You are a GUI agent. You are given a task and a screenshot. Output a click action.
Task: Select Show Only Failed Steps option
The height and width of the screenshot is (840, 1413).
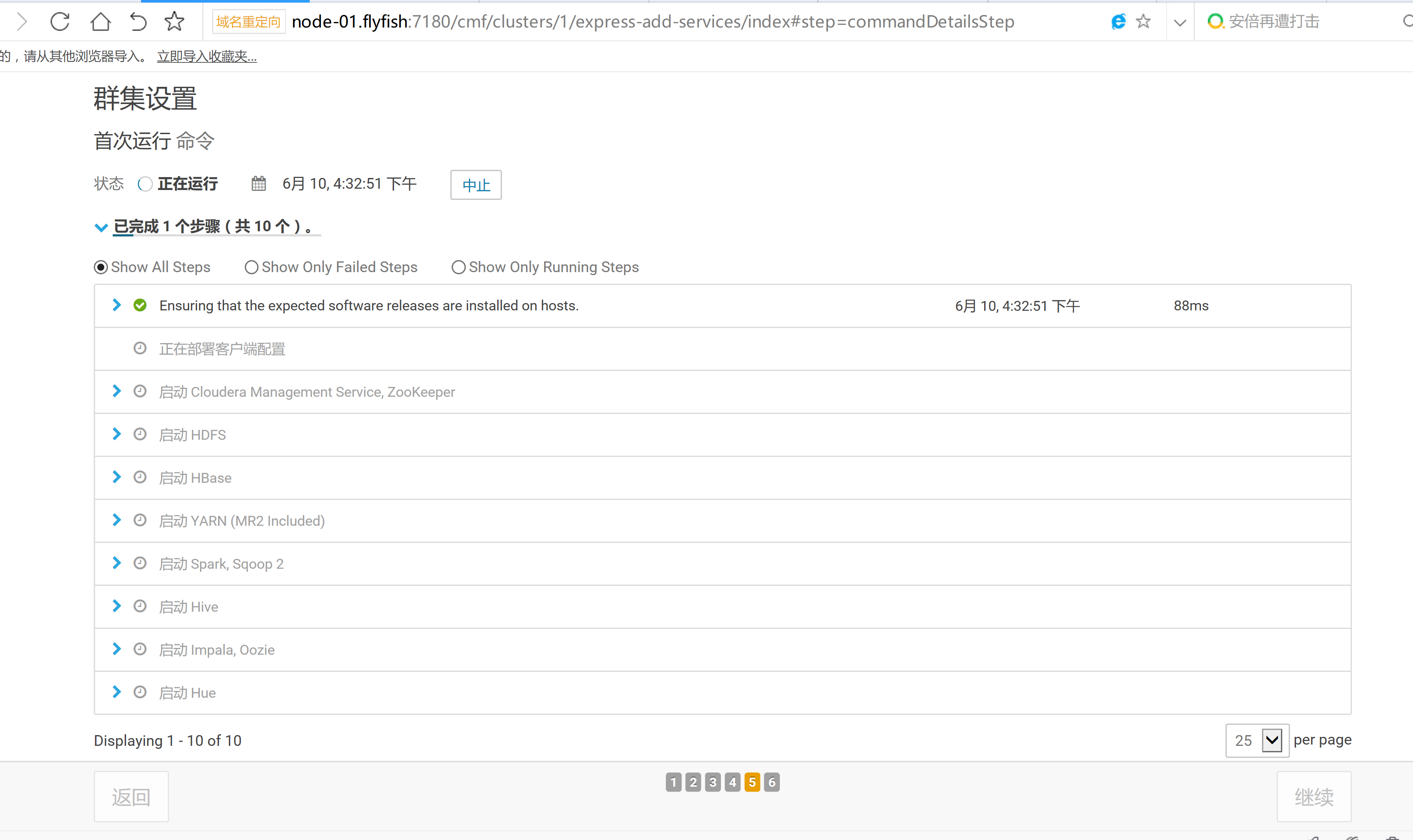pos(252,267)
